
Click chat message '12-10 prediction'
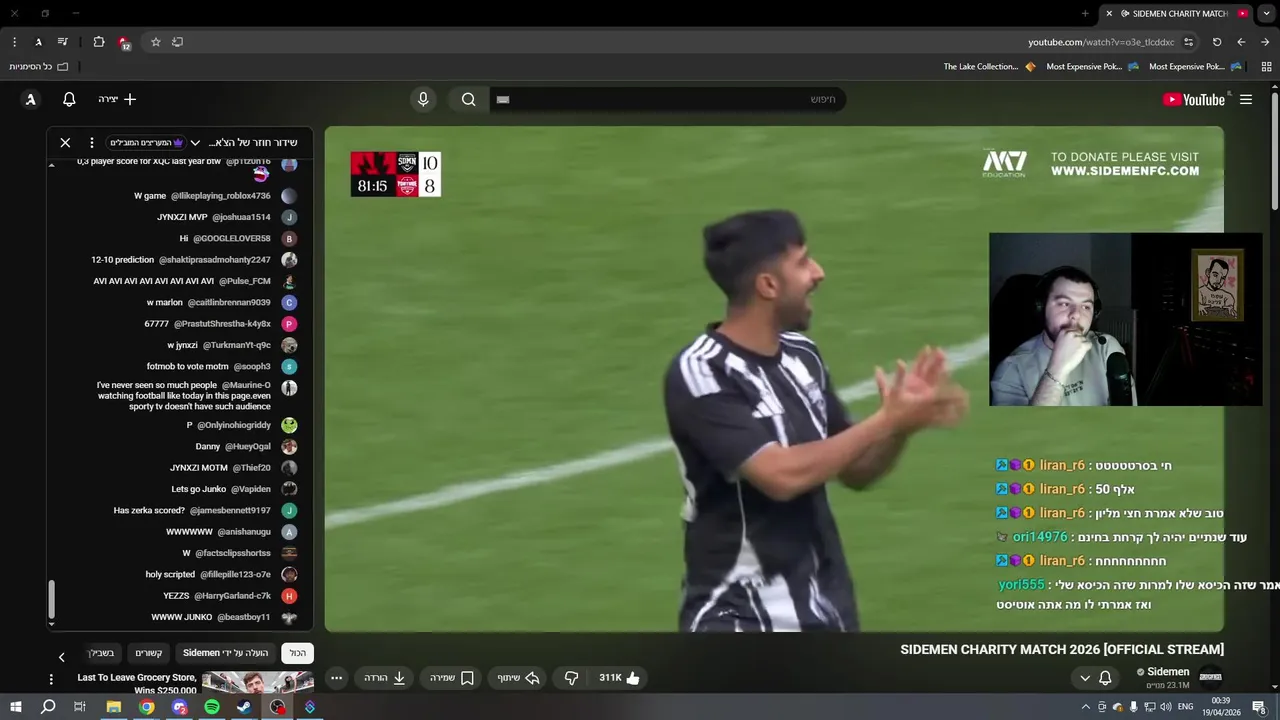coord(123,260)
